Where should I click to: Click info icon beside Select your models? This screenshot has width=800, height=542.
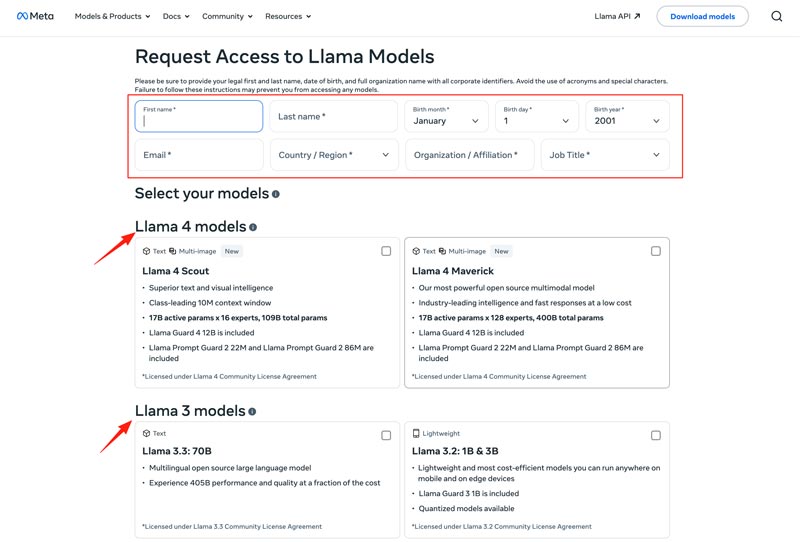coord(276,194)
